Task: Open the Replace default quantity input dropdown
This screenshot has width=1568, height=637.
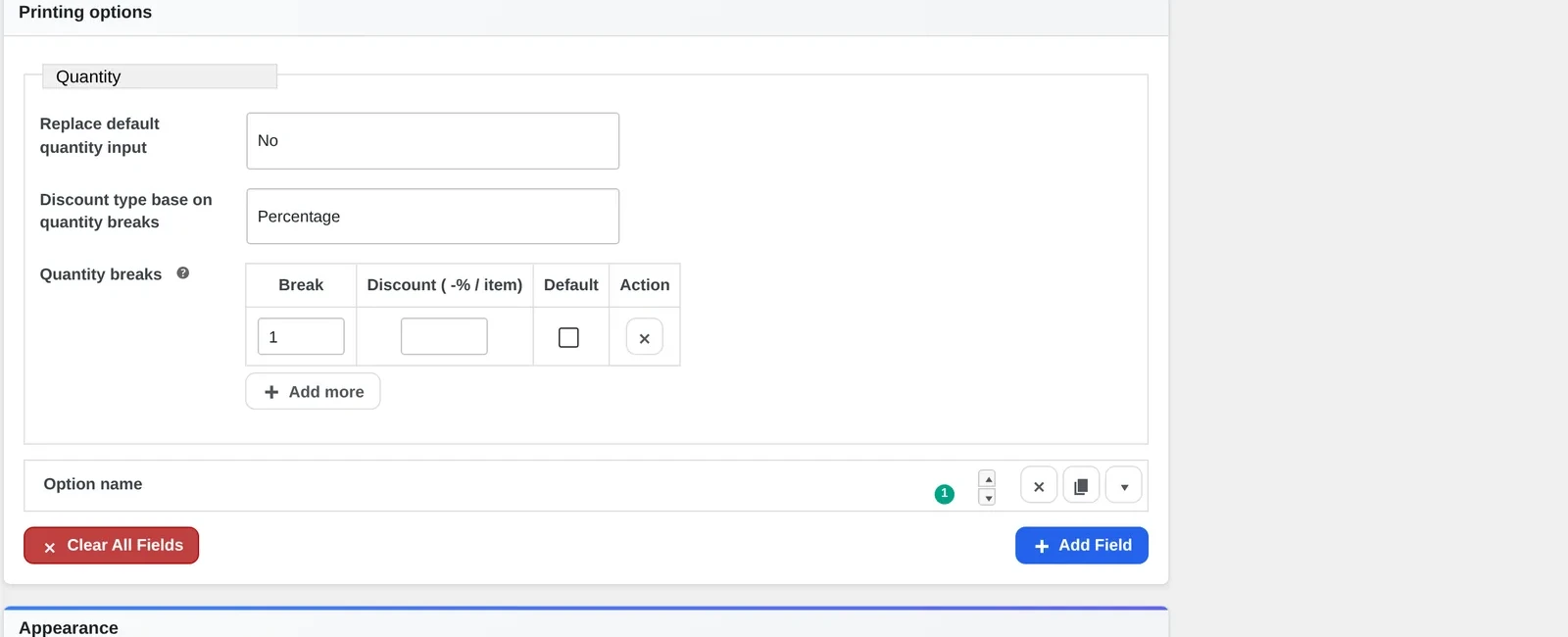Action: point(432,141)
